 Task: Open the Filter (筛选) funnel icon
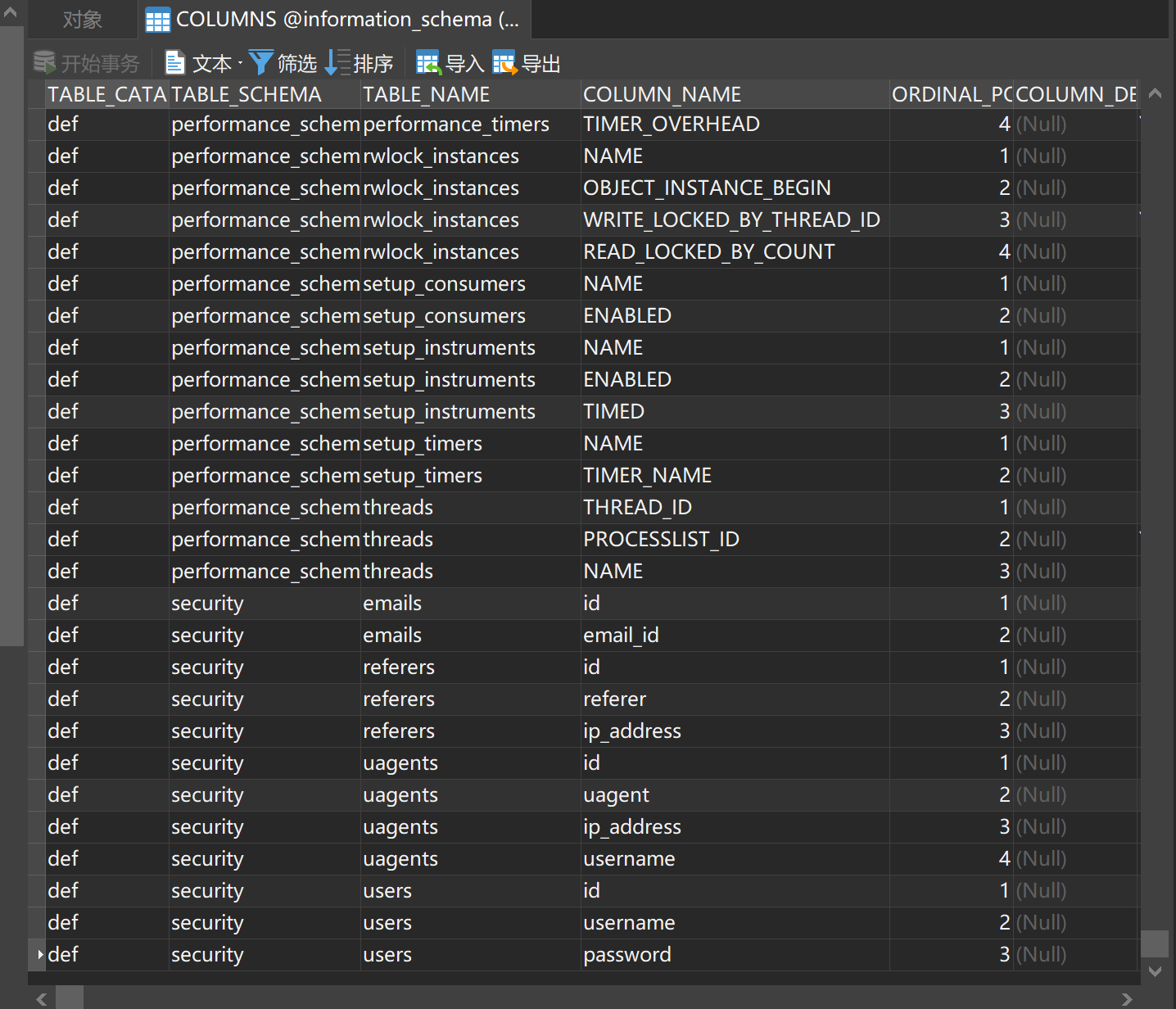pyautogui.click(x=260, y=63)
